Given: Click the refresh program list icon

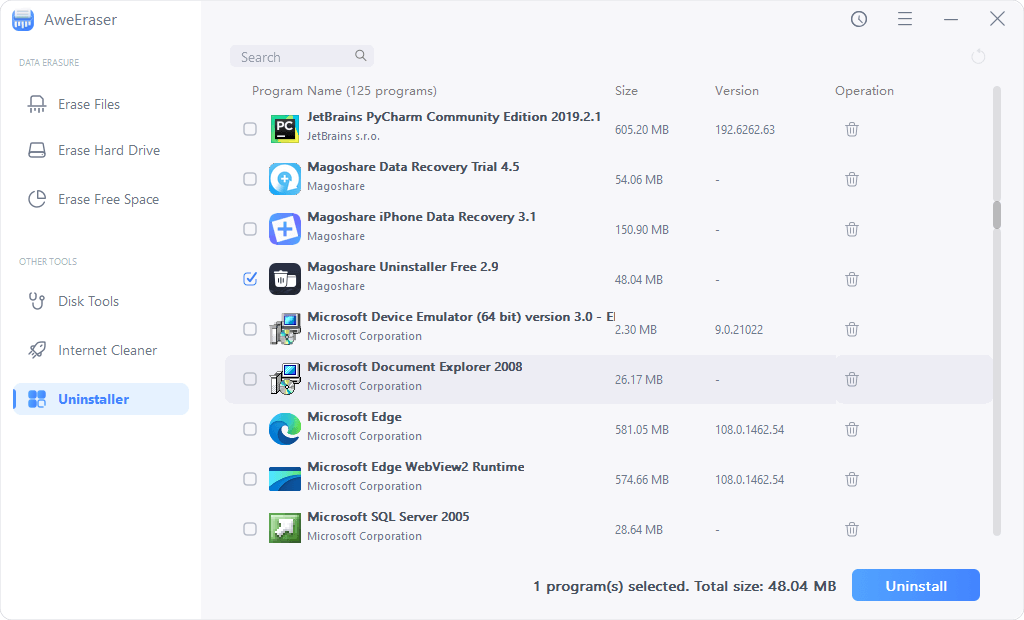Looking at the screenshot, I should [978, 57].
